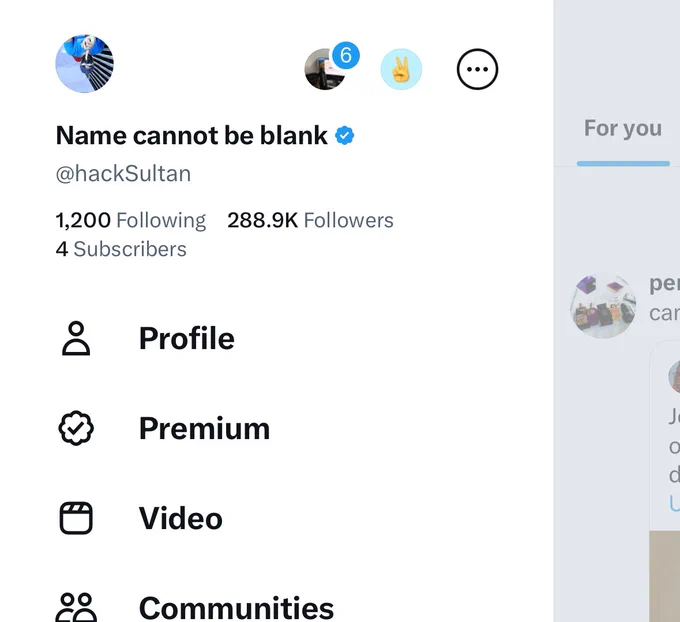Image resolution: width=680 pixels, height=622 pixels.
Task: Click the Video clapperboard icon
Action: (76, 518)
